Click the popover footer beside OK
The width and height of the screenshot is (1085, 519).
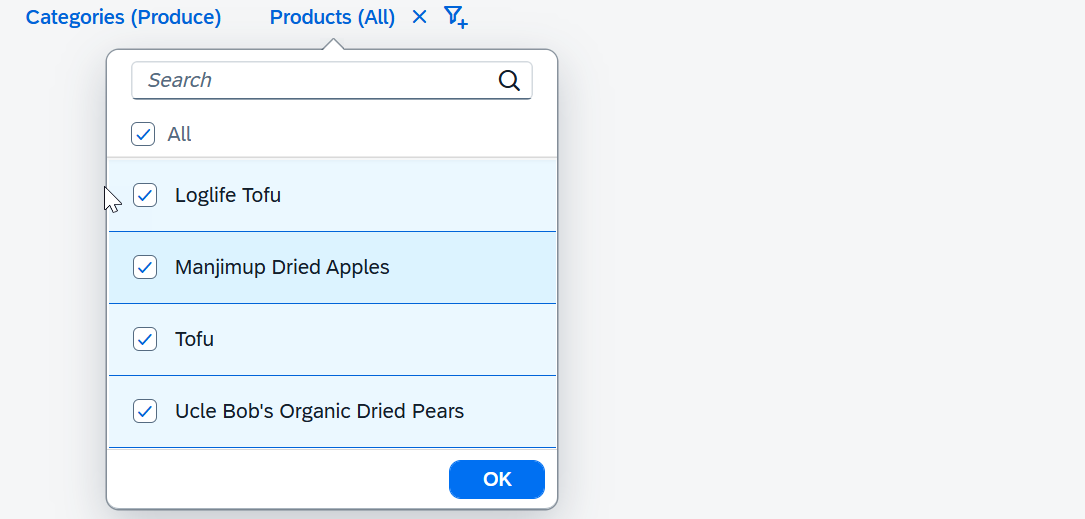[x=277, y=479]
